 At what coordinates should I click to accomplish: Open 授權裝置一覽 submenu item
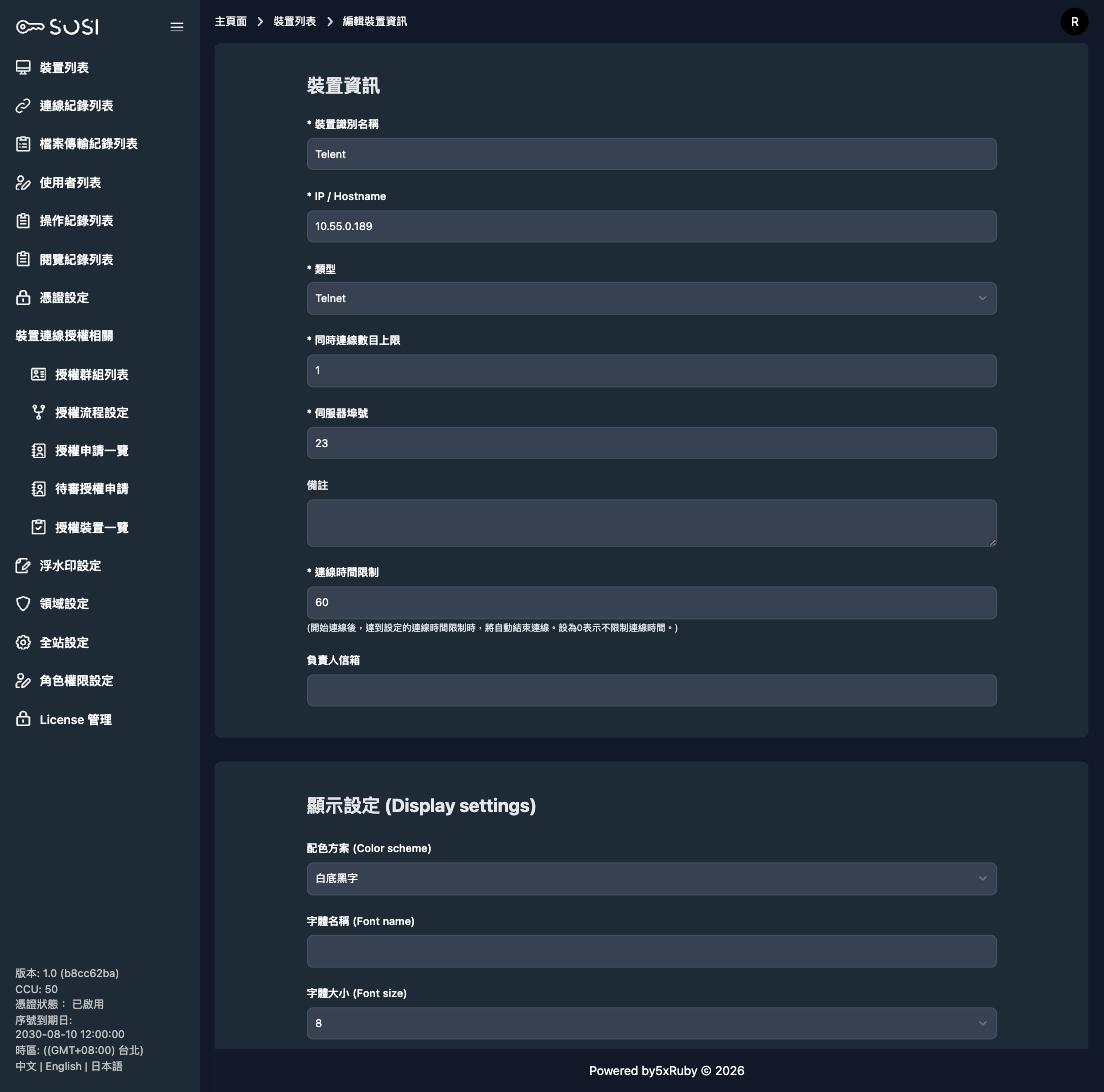pos(92,527)
